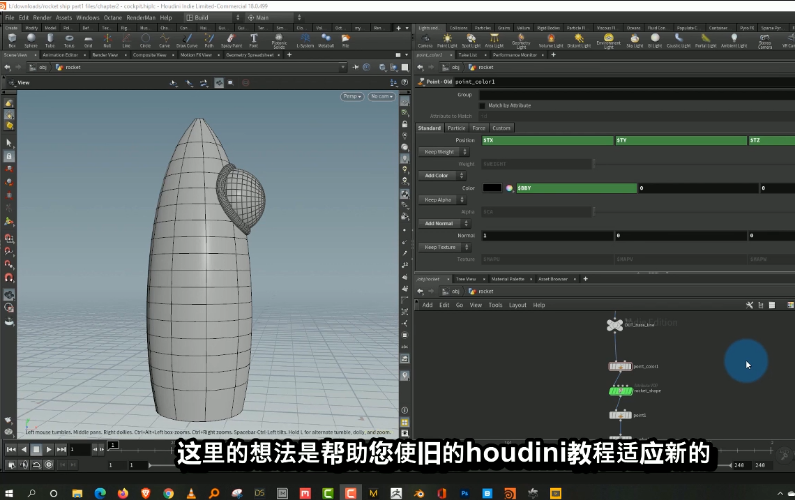795x500 pixels.
Task: Add an Area Light
Action: point(494,41)
